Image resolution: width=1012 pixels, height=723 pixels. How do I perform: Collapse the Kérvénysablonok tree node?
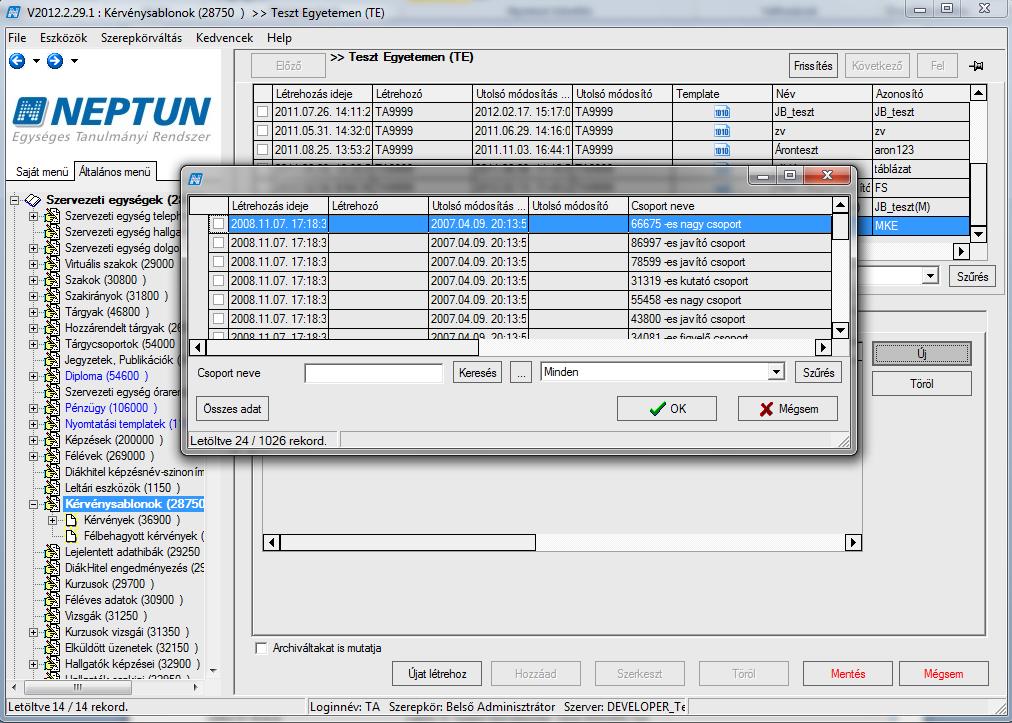(34, 504)
